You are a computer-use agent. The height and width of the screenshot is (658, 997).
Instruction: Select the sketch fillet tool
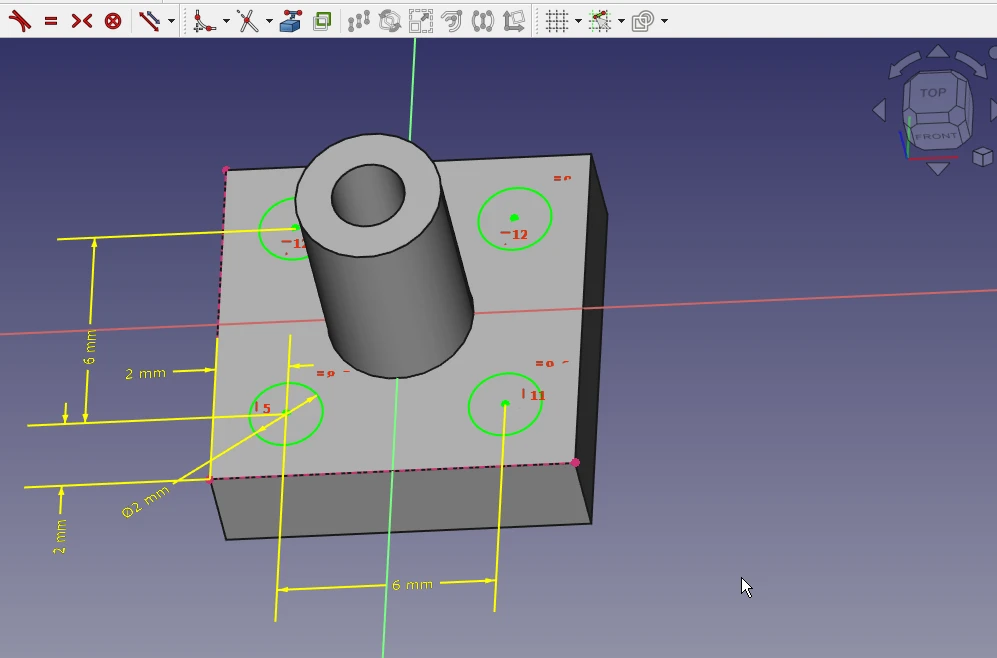205,20
